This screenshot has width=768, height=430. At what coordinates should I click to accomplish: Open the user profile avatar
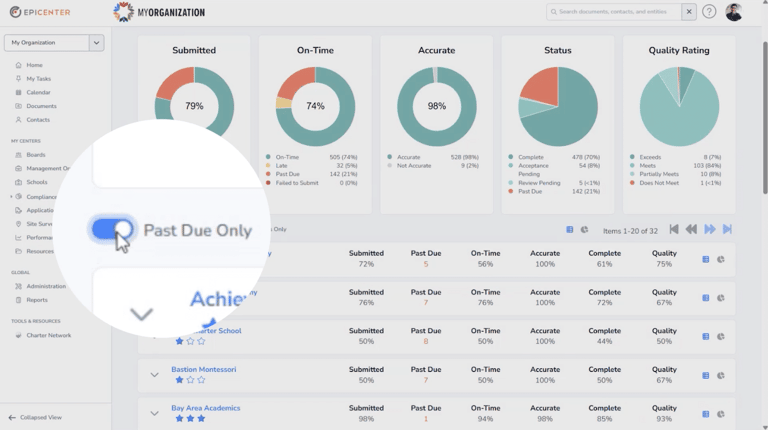(x=734, y=12)
